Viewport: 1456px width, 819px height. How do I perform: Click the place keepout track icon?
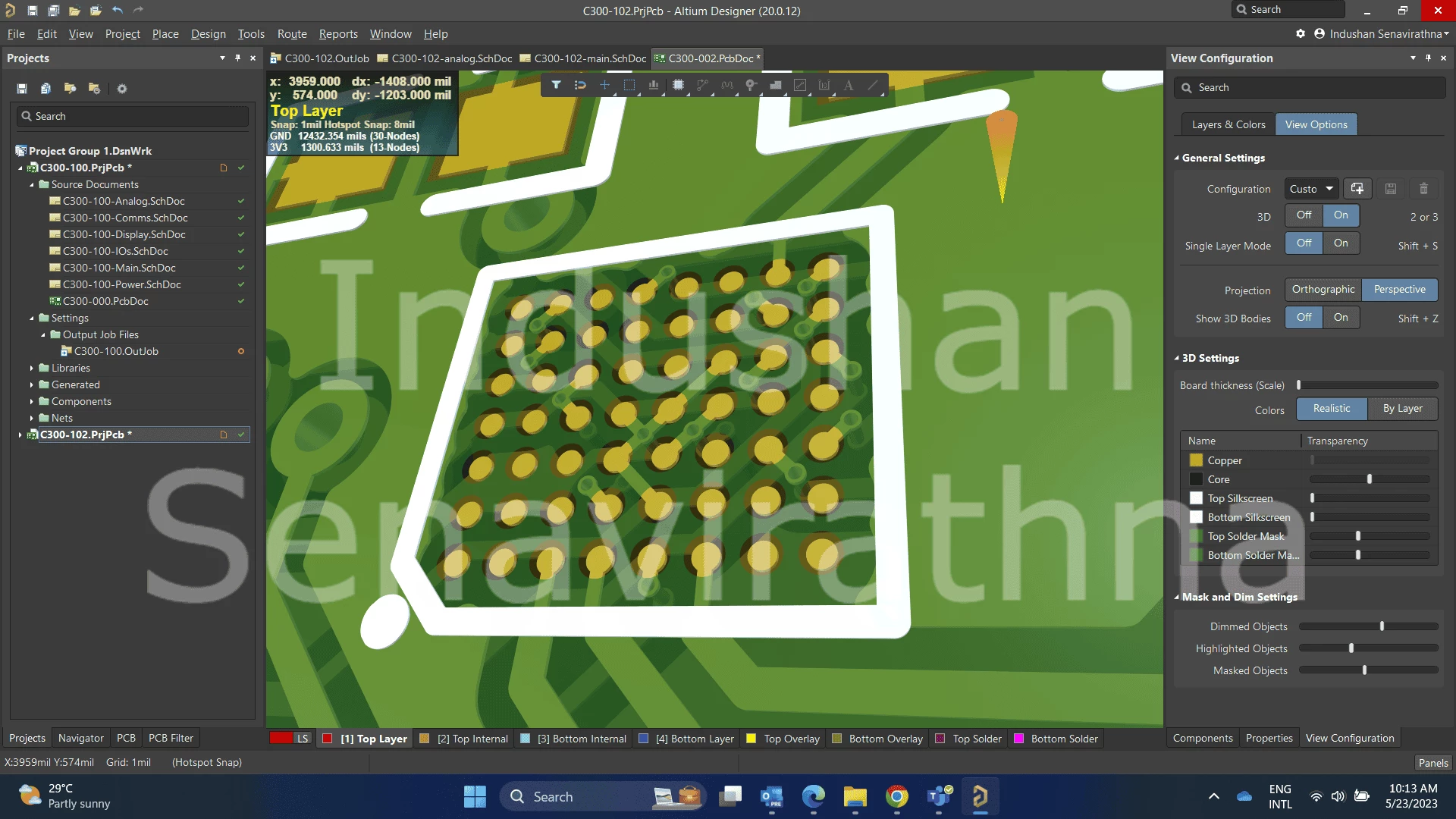point(800,85)
